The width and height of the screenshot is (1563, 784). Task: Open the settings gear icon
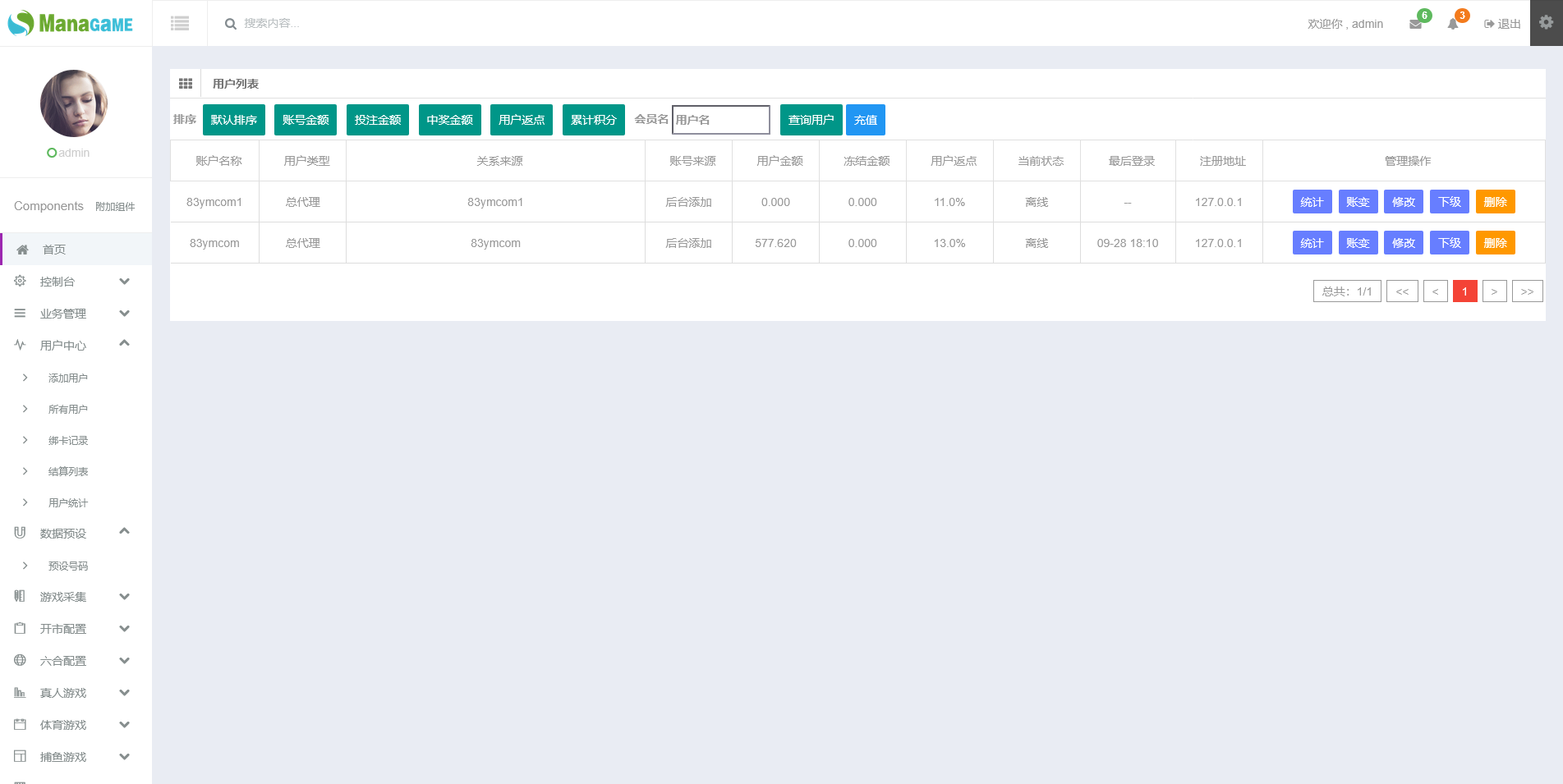click(x=1546, y=23)
